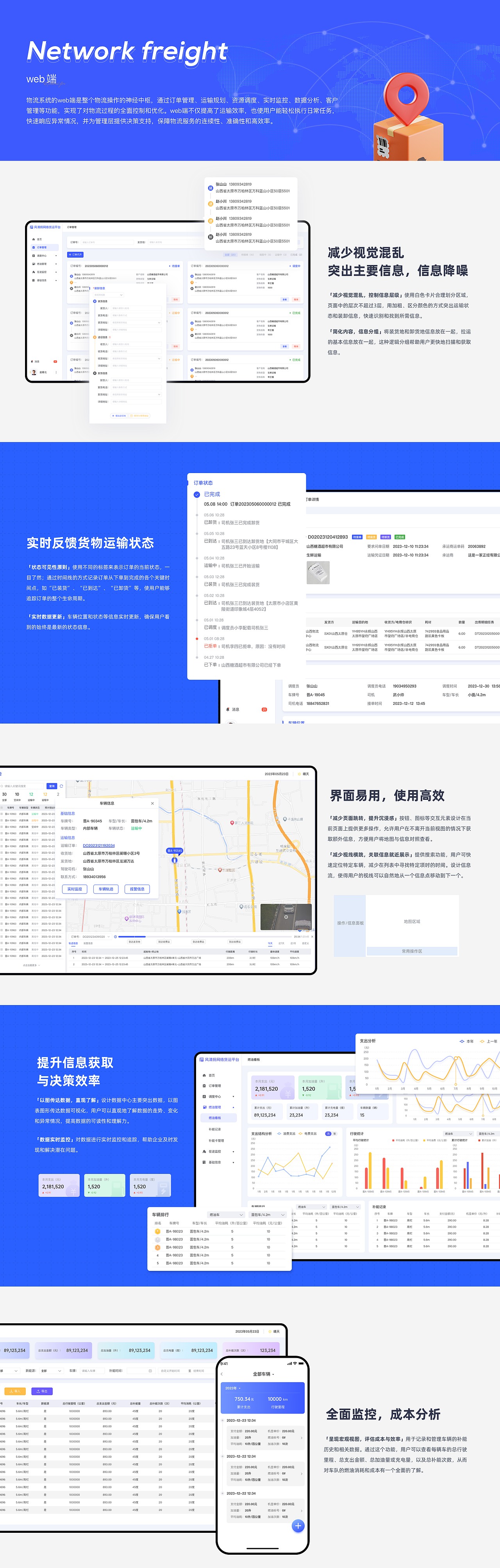Select 补能卡管理 in the dashboard sidebar
Screen dimensions: 500x1568
[216, 1141]
